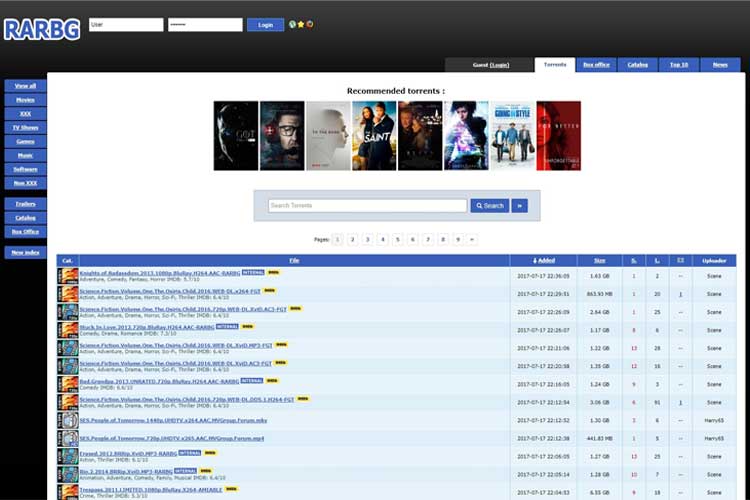Open the Catalog tab in top bar
This screenshot has width=750, height=500.
[x=638, y=65]
